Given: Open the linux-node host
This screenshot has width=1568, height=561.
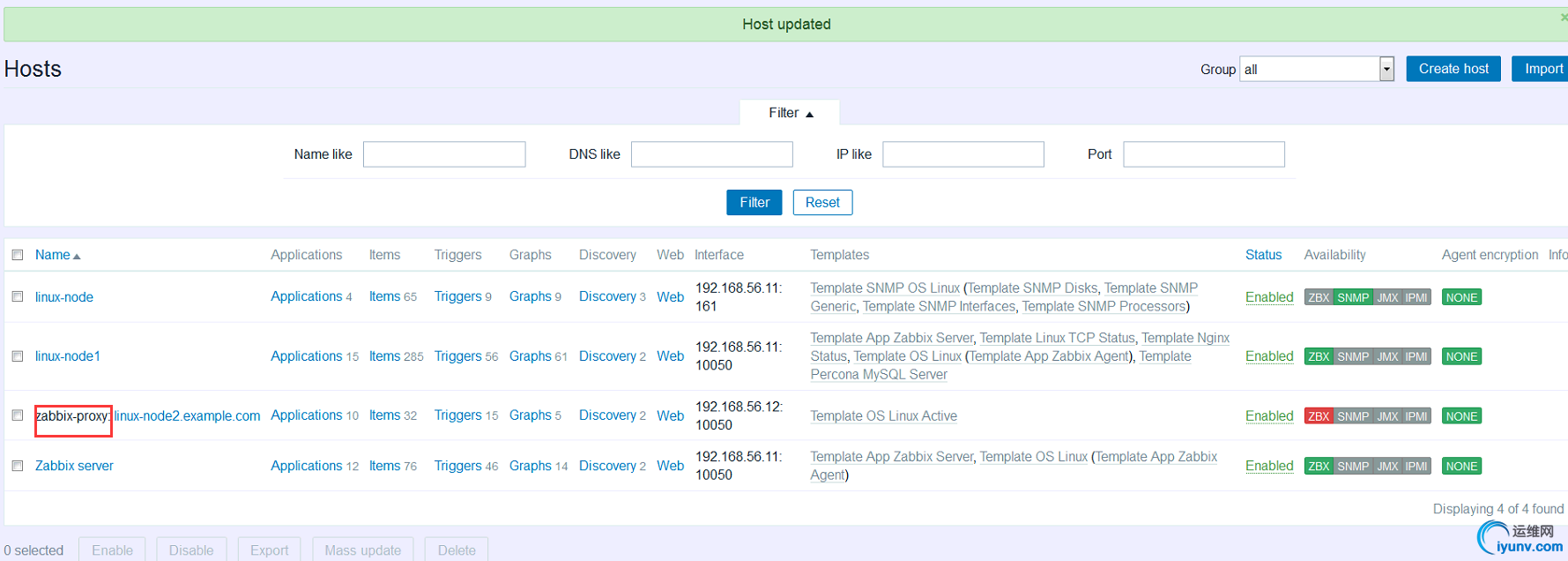Looking at the screenshot, I should (64, 297).
